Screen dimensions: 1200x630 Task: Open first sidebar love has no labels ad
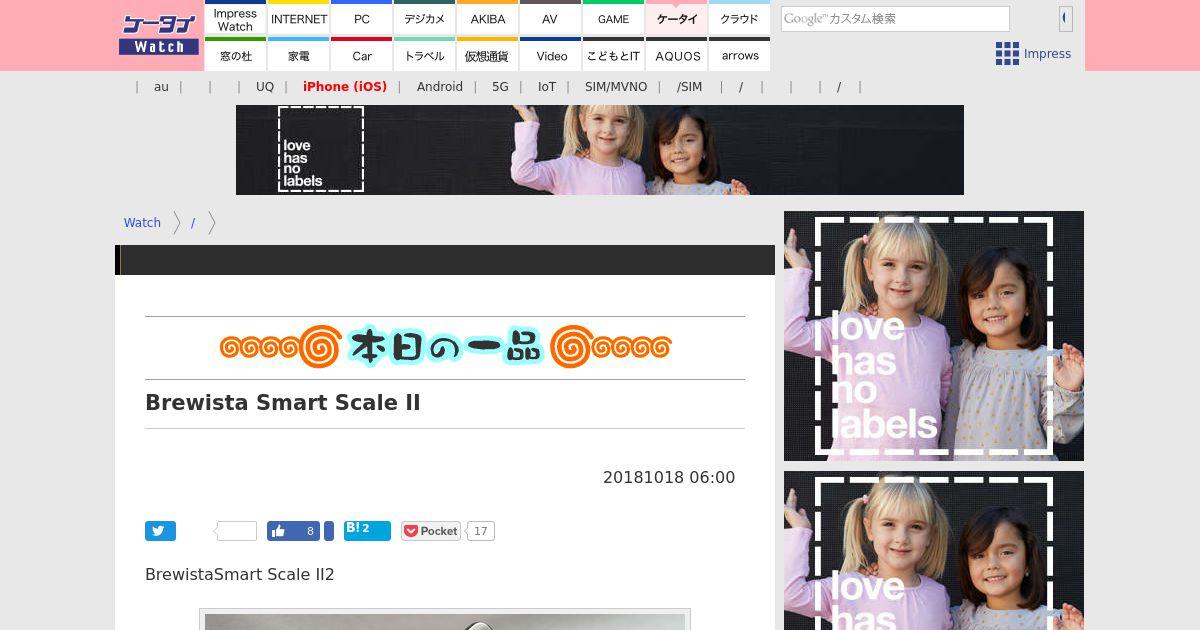[934, 336]
